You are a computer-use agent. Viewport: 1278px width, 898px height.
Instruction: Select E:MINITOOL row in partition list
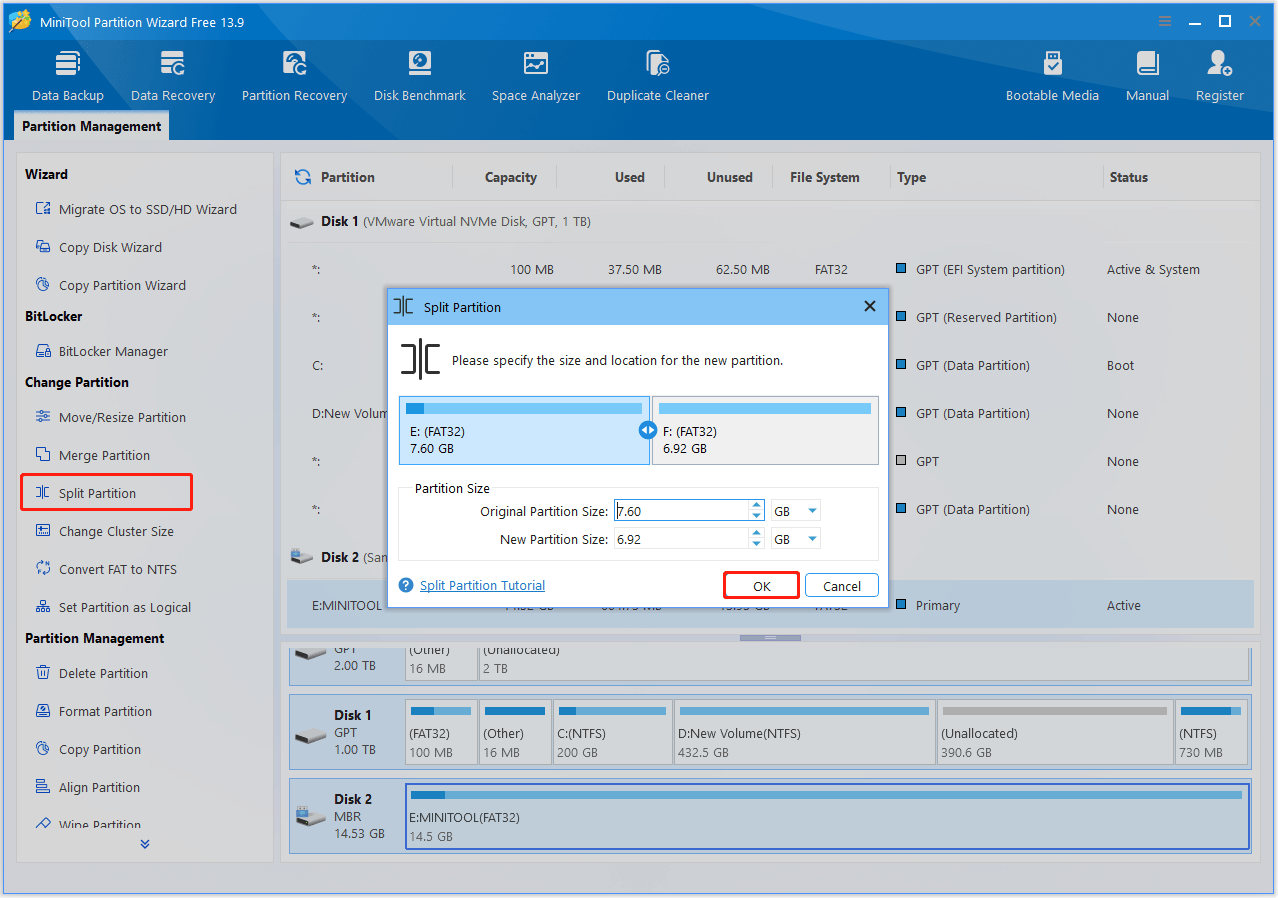coord(770,605)
